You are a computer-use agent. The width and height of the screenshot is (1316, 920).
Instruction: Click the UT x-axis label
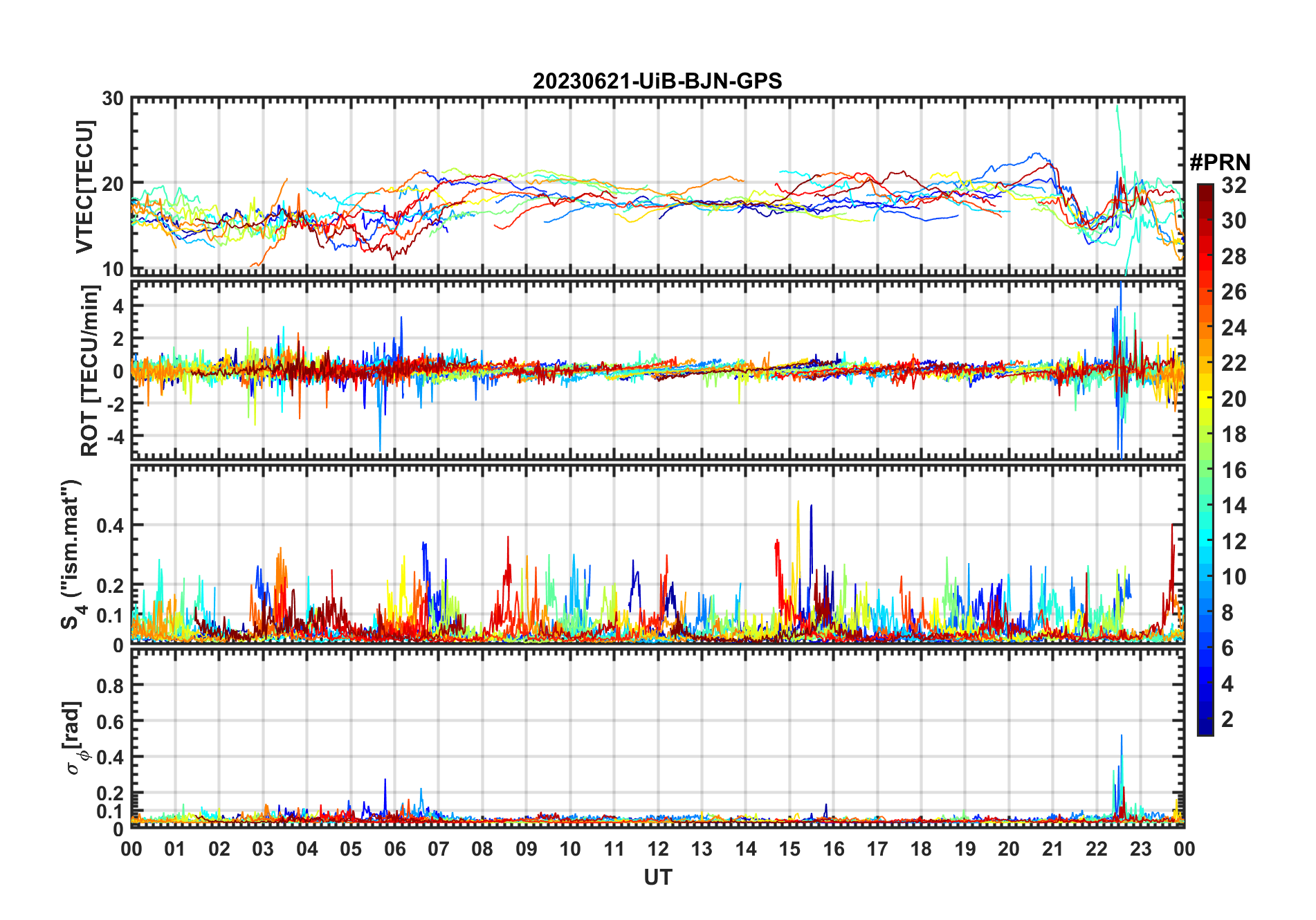click(x=657, y=878)
